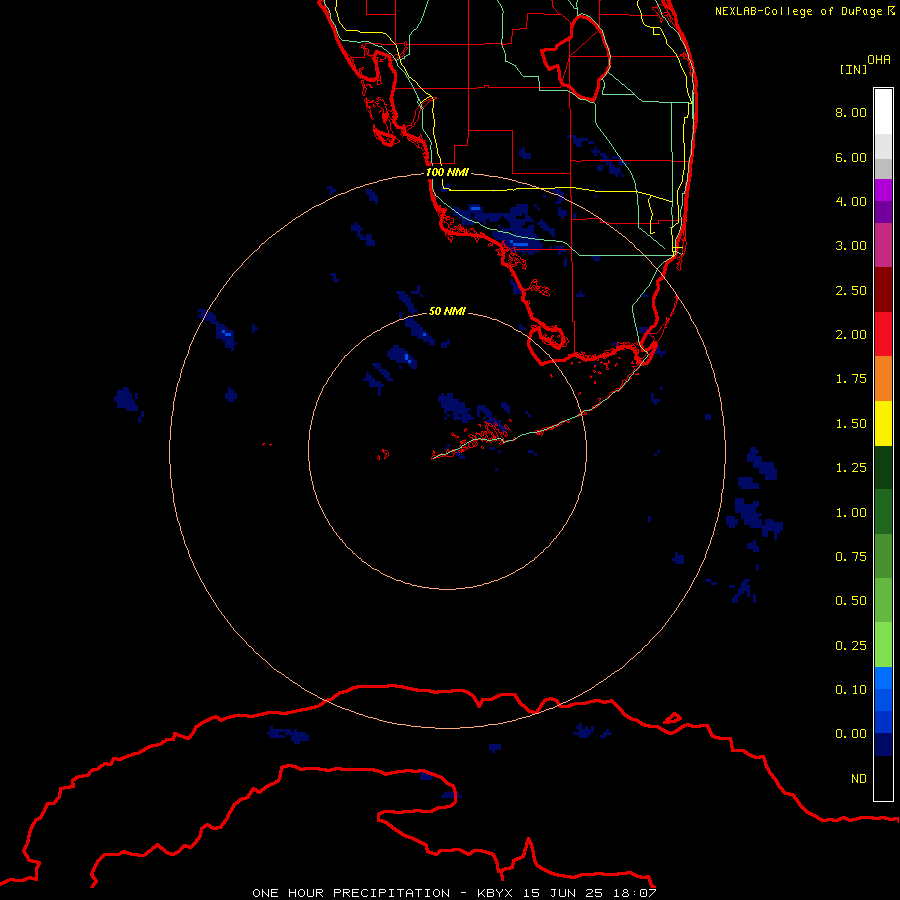Click the 1.00 legend value
This screenshot has width=900, height=900.
pos(851,513)
